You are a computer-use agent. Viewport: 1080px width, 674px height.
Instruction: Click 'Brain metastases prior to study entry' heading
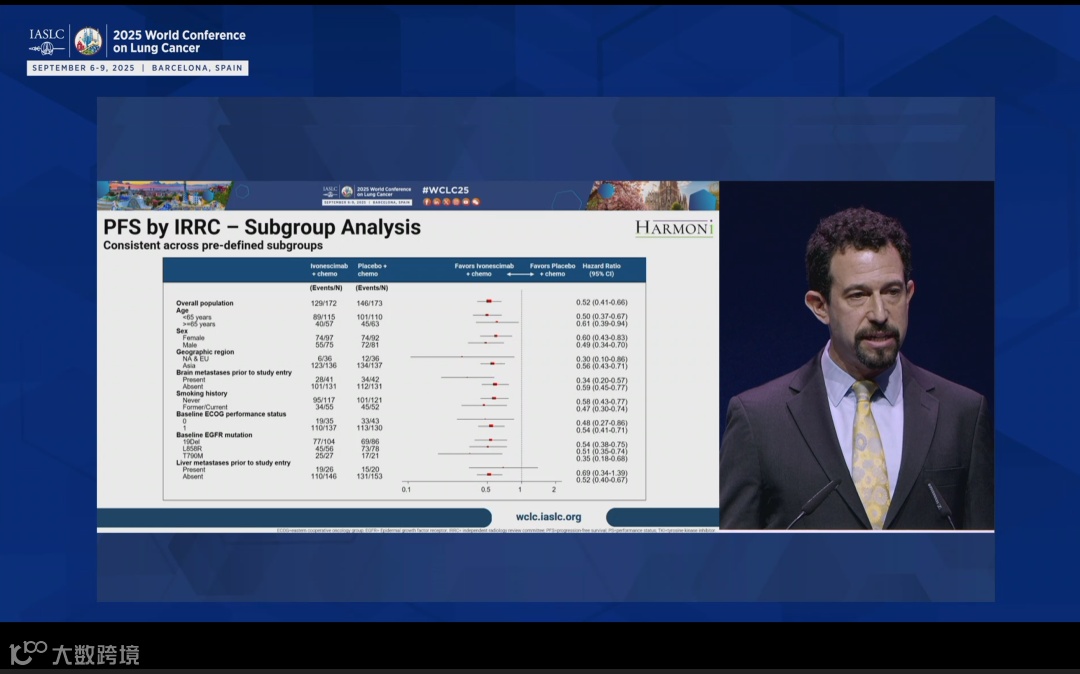tap(233, 372)
